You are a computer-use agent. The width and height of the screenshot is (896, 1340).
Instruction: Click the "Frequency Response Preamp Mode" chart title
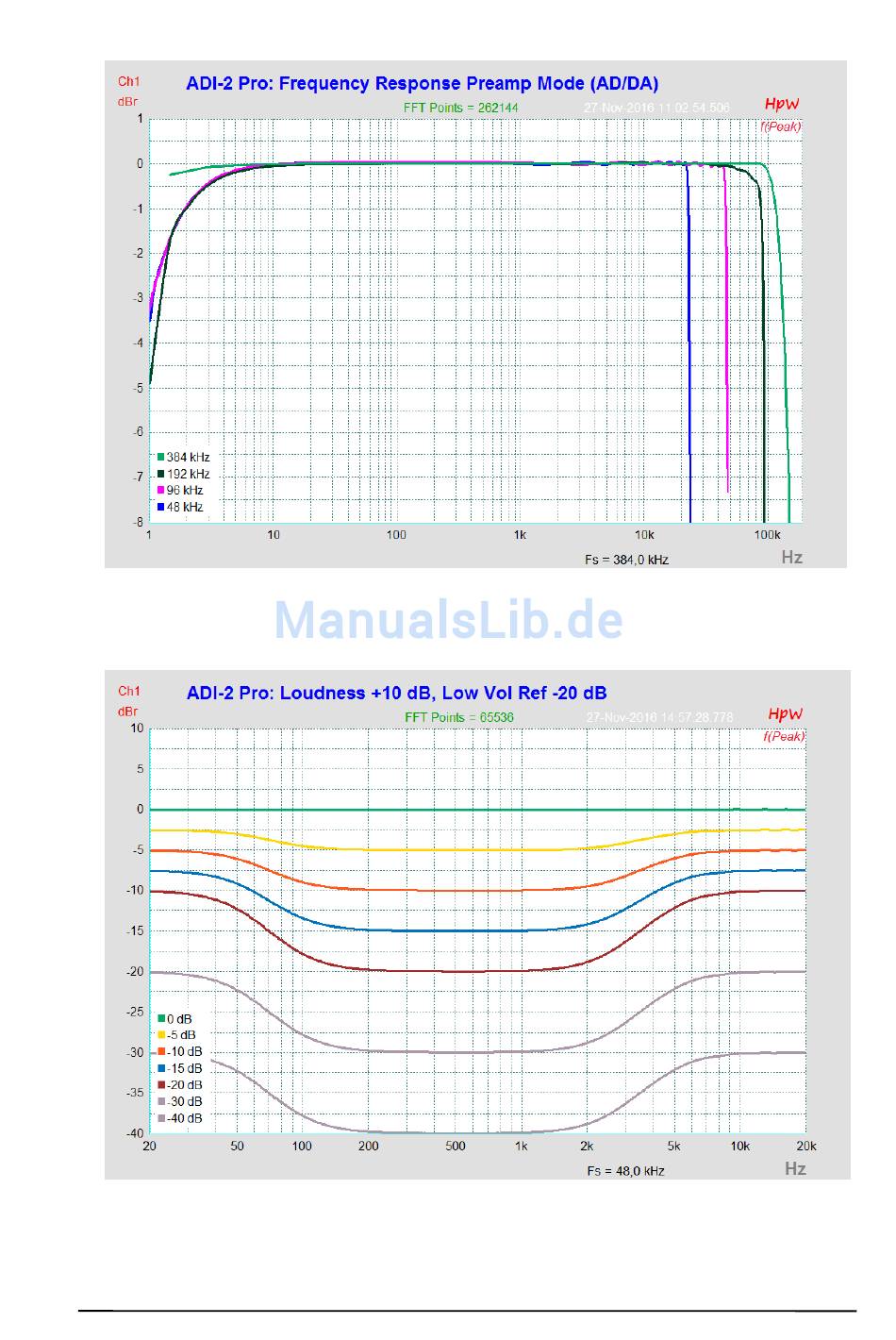point(422,83)
